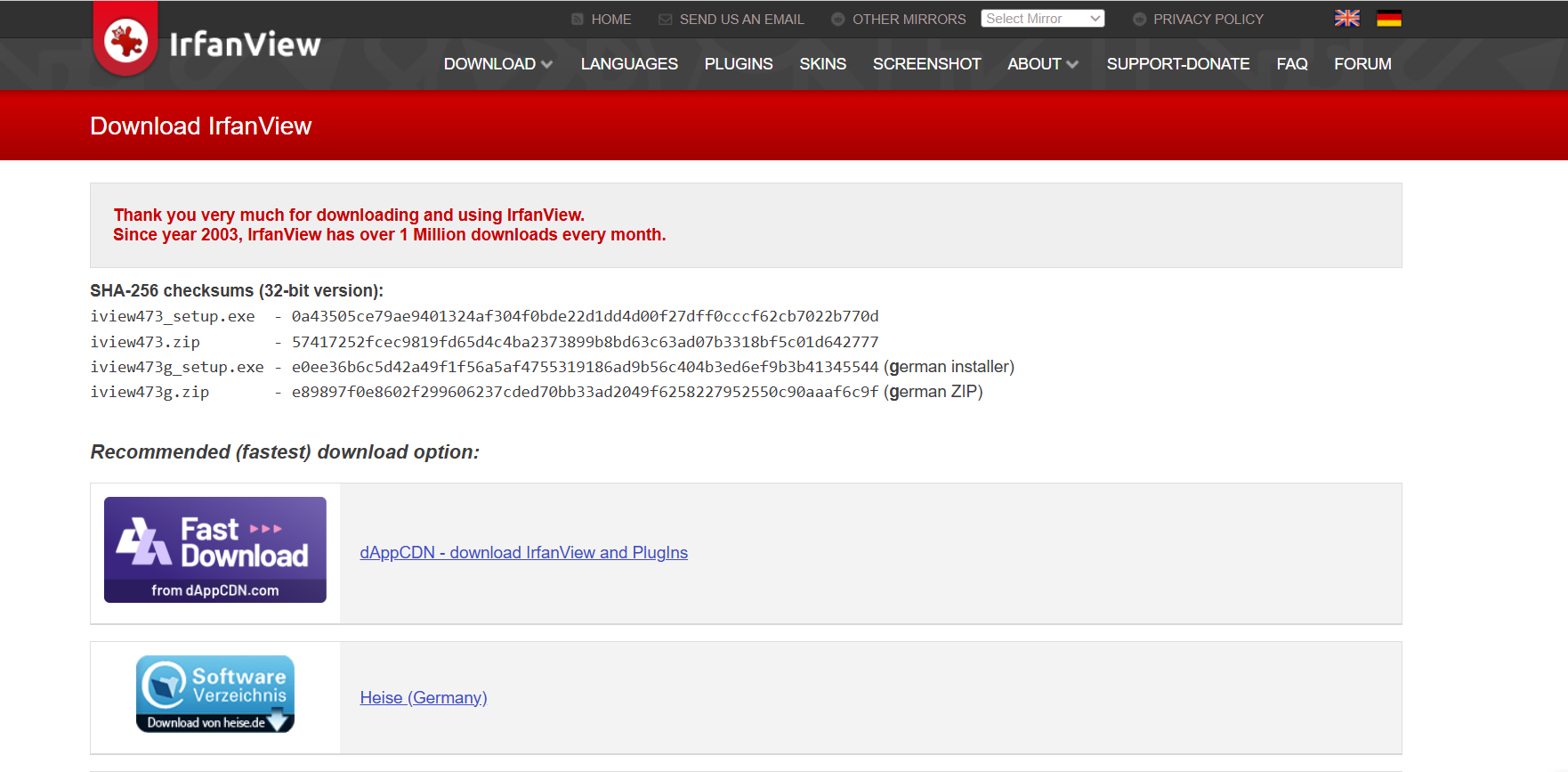Follow the dAppCDN download IrfanView link
The height and width of the screenshot is (772, 1568).
point(523,553)
